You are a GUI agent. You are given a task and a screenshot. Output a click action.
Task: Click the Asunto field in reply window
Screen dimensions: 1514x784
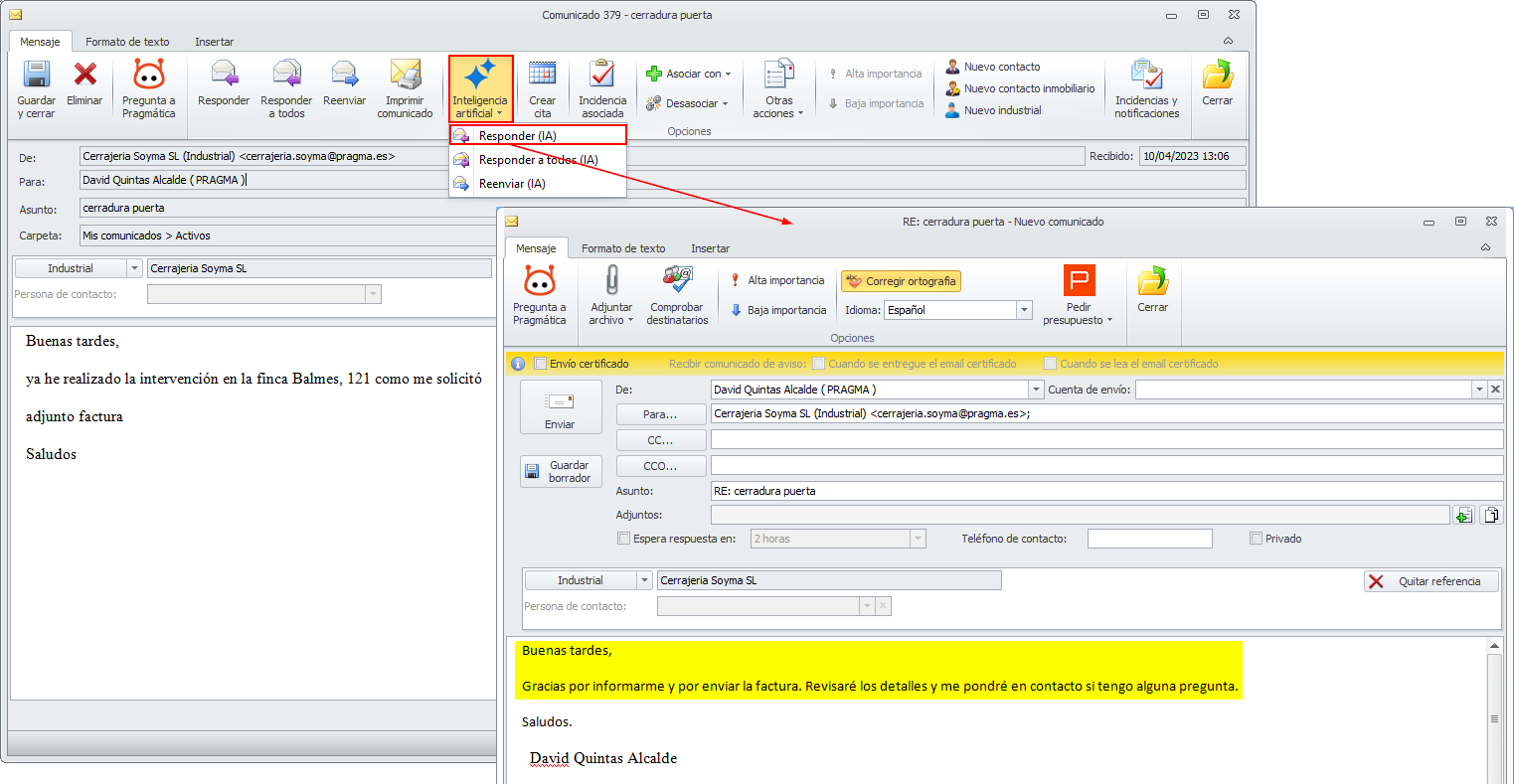coord(1106,491)
